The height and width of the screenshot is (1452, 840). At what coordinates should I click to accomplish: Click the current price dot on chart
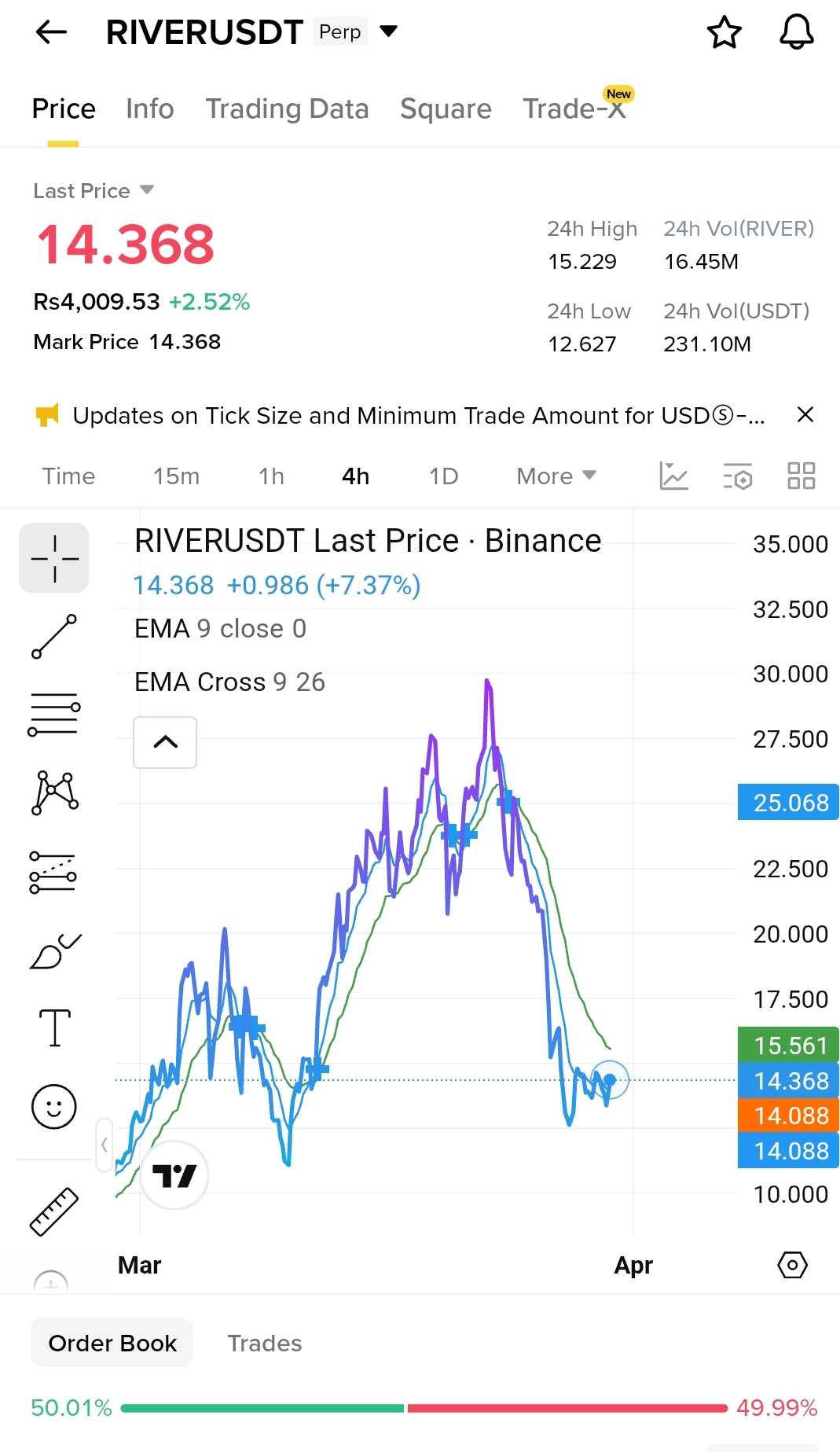(610, 1080)
